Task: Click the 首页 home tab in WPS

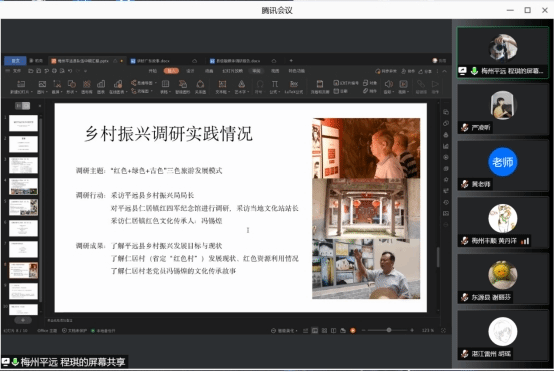Action: (x=16, y=61)
